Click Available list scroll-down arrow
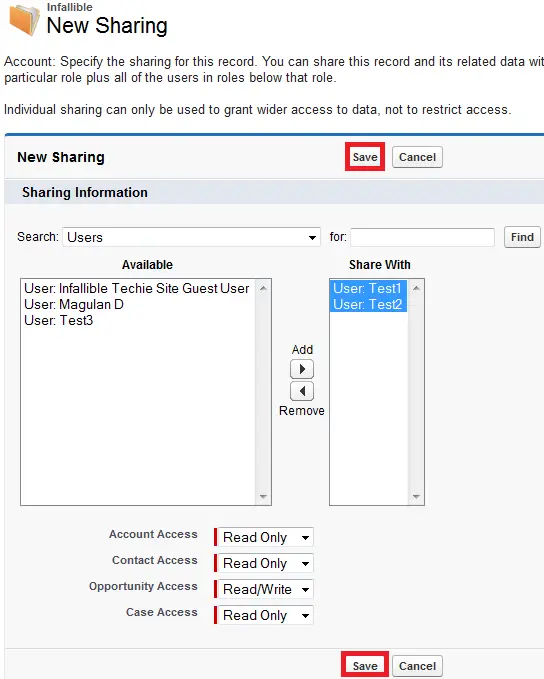544x679 pixels. (263, 496)
